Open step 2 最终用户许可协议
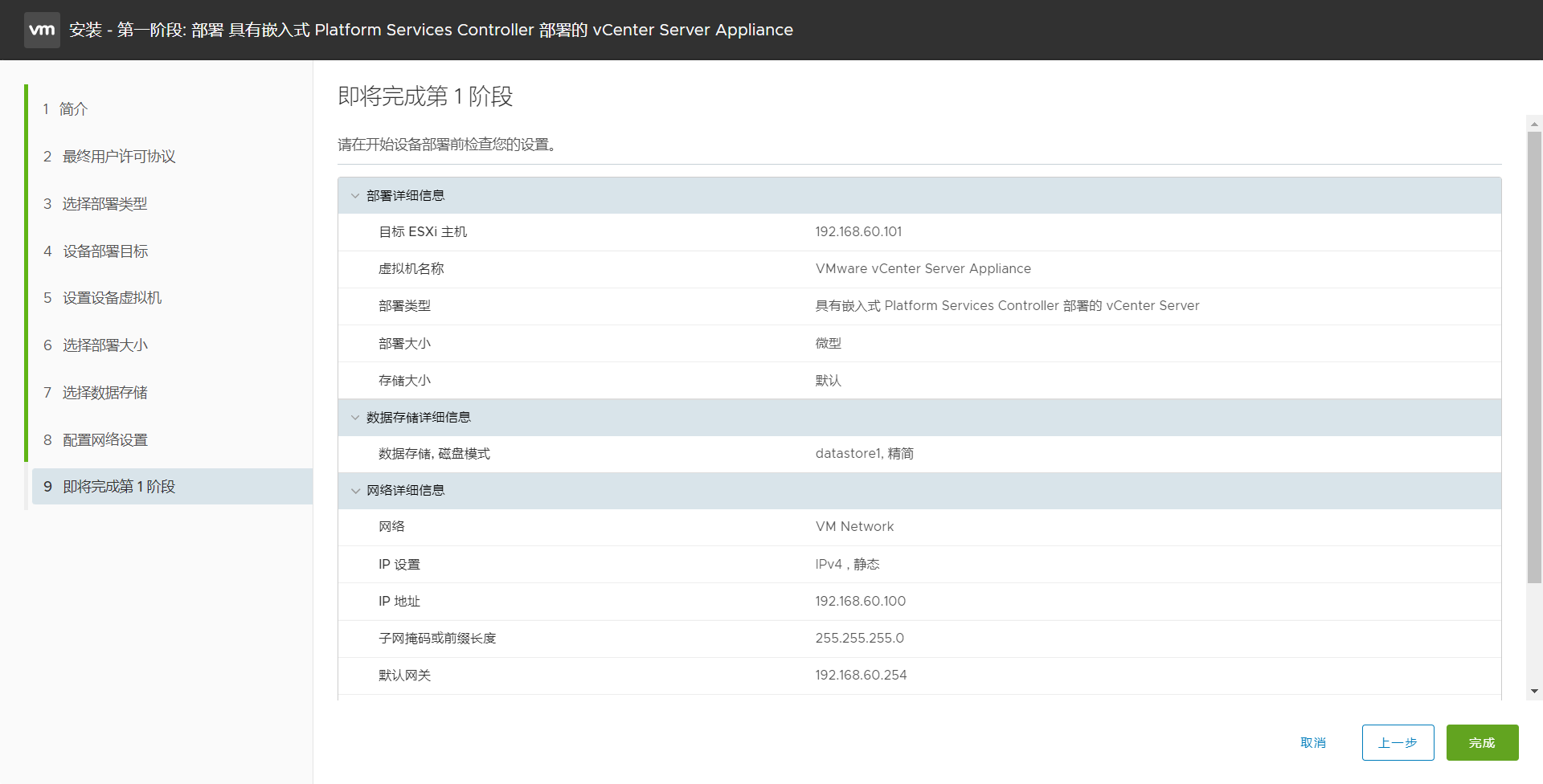The width and height of the screenshot is (1543, 784). (108, 156)
